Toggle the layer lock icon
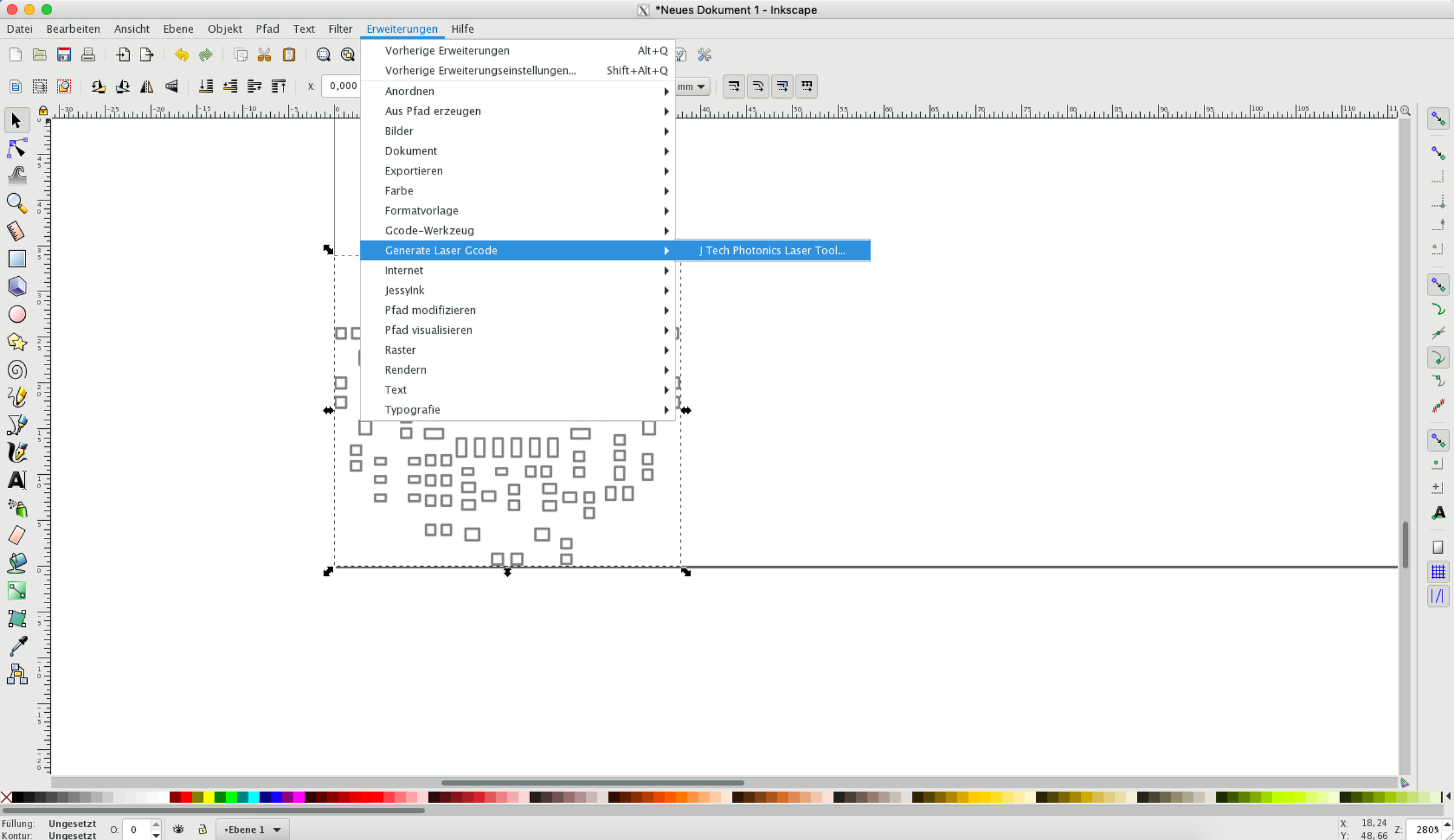 [202, 829]
